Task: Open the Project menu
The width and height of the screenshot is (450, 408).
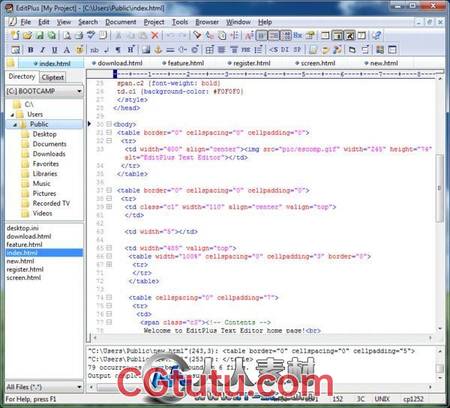Action: [154, 22]
